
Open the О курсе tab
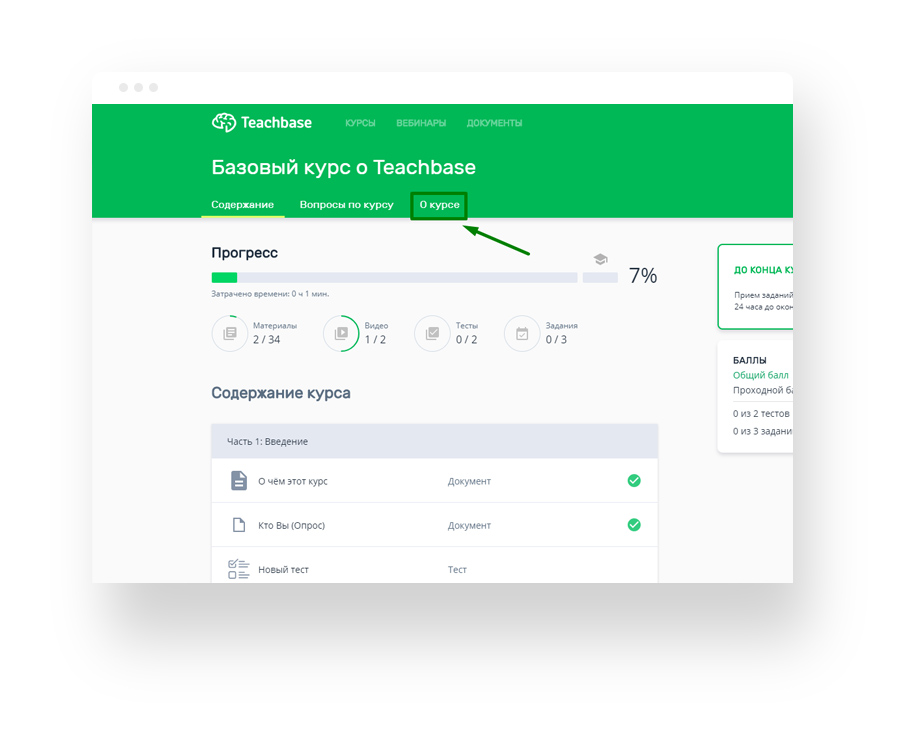(439, 205)
